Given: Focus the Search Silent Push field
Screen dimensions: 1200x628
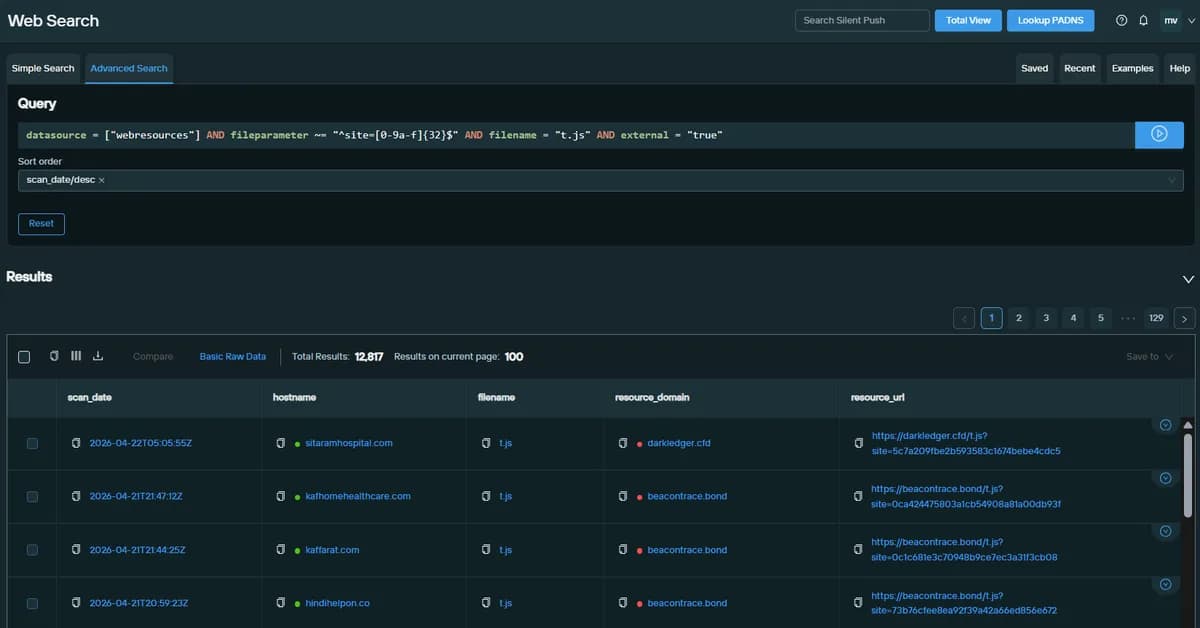Looking at the screenshot, I should point(861,20).
